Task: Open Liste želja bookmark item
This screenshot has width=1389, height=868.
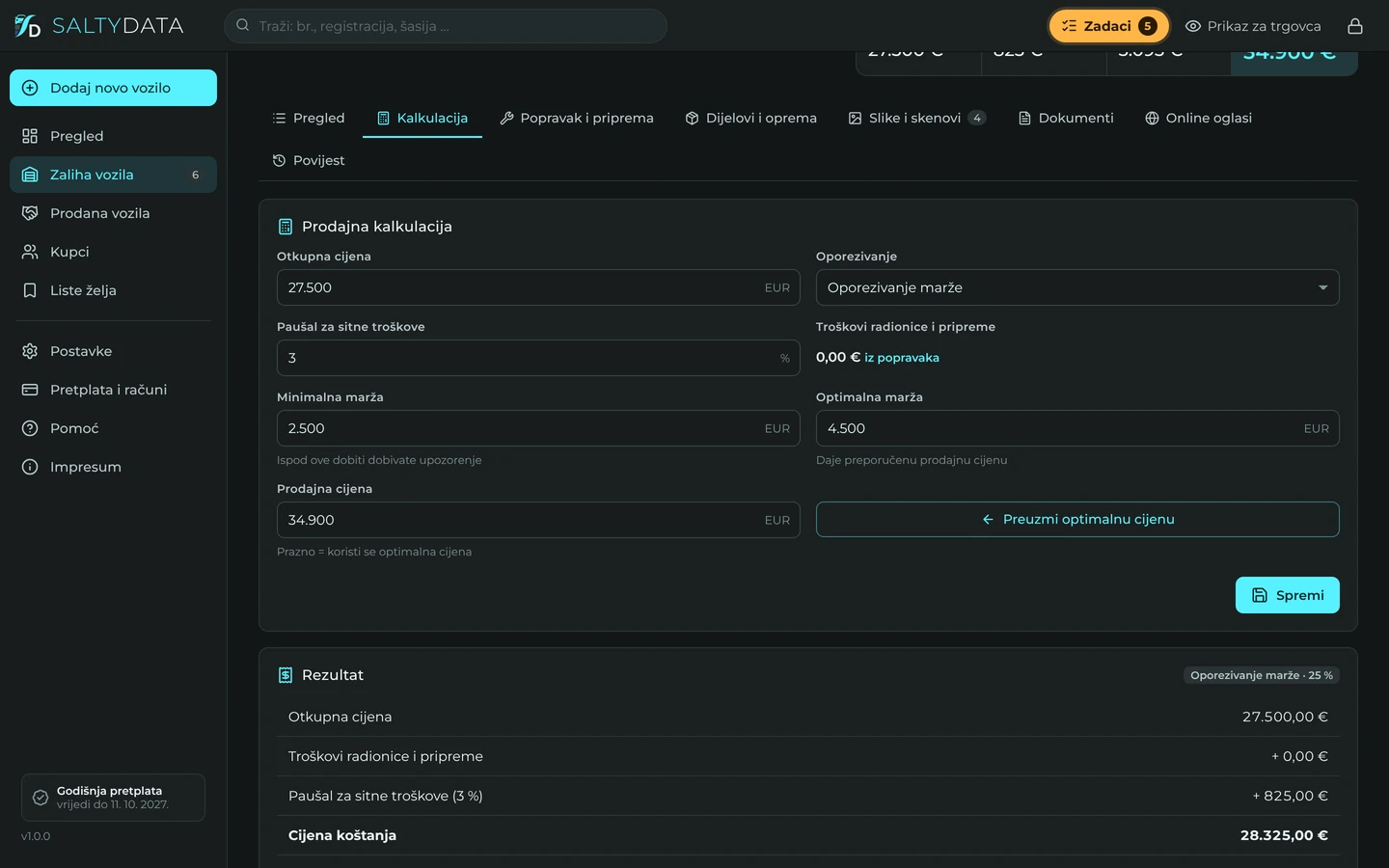Action: tap(113, 290)
